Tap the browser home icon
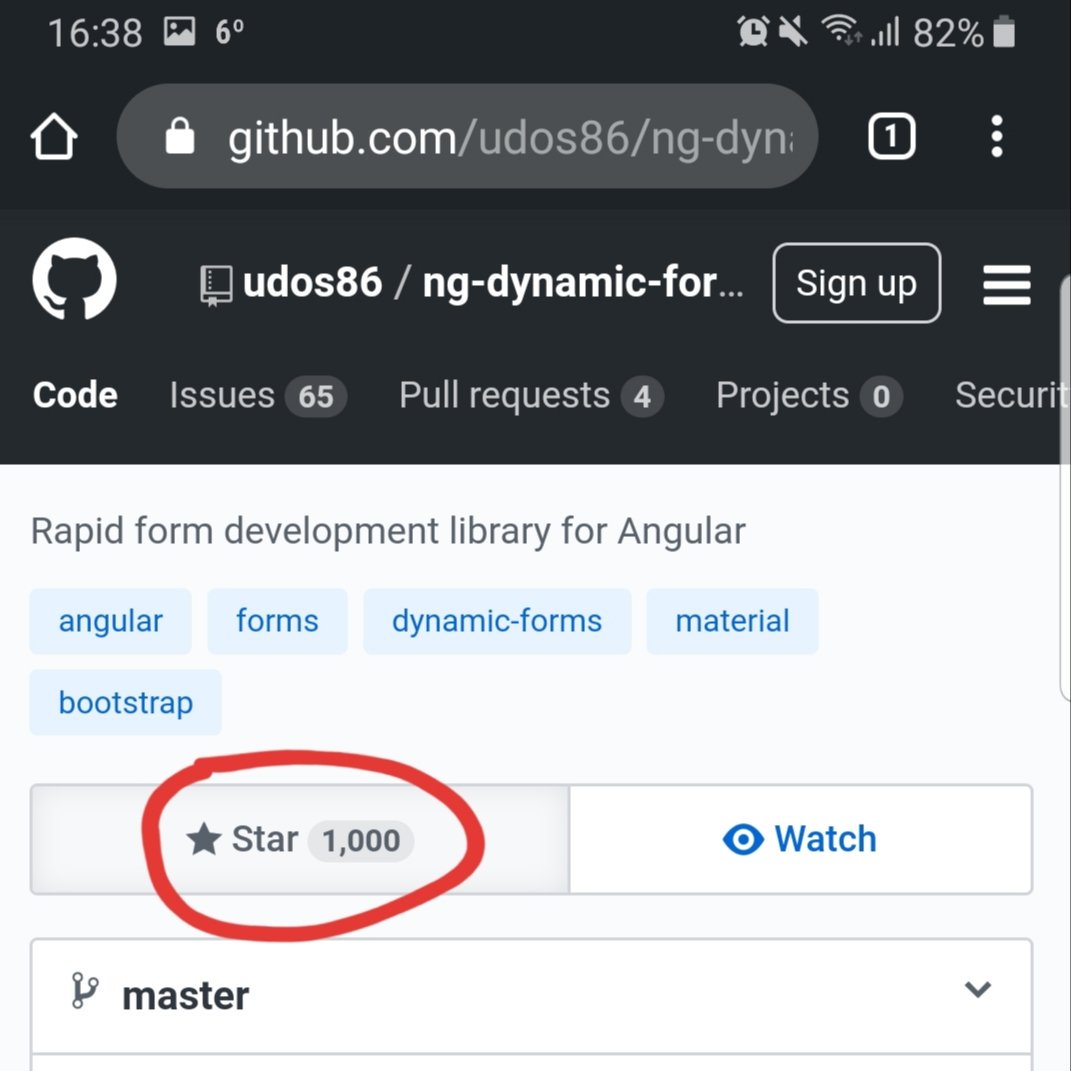The image size is (1071, 1071). 53,137
